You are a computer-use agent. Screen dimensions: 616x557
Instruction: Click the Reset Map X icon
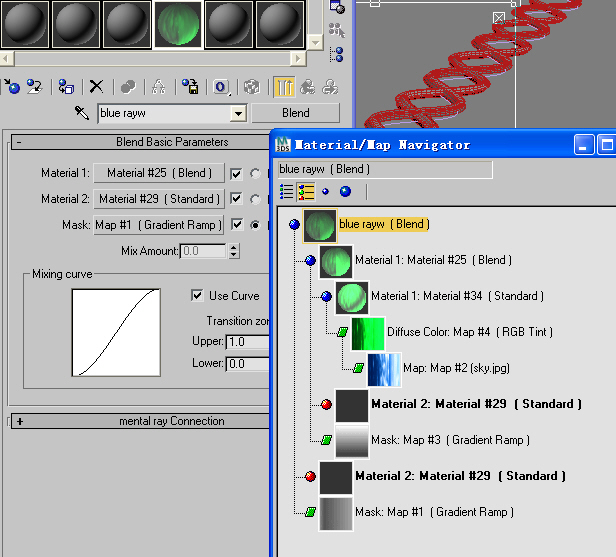(x=97, y=87)
